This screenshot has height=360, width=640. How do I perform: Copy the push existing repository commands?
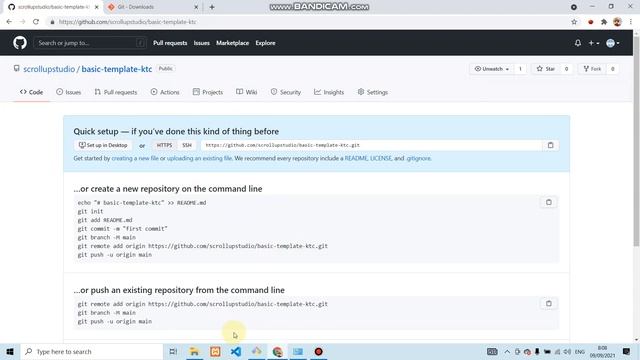[x=549, y=304]
